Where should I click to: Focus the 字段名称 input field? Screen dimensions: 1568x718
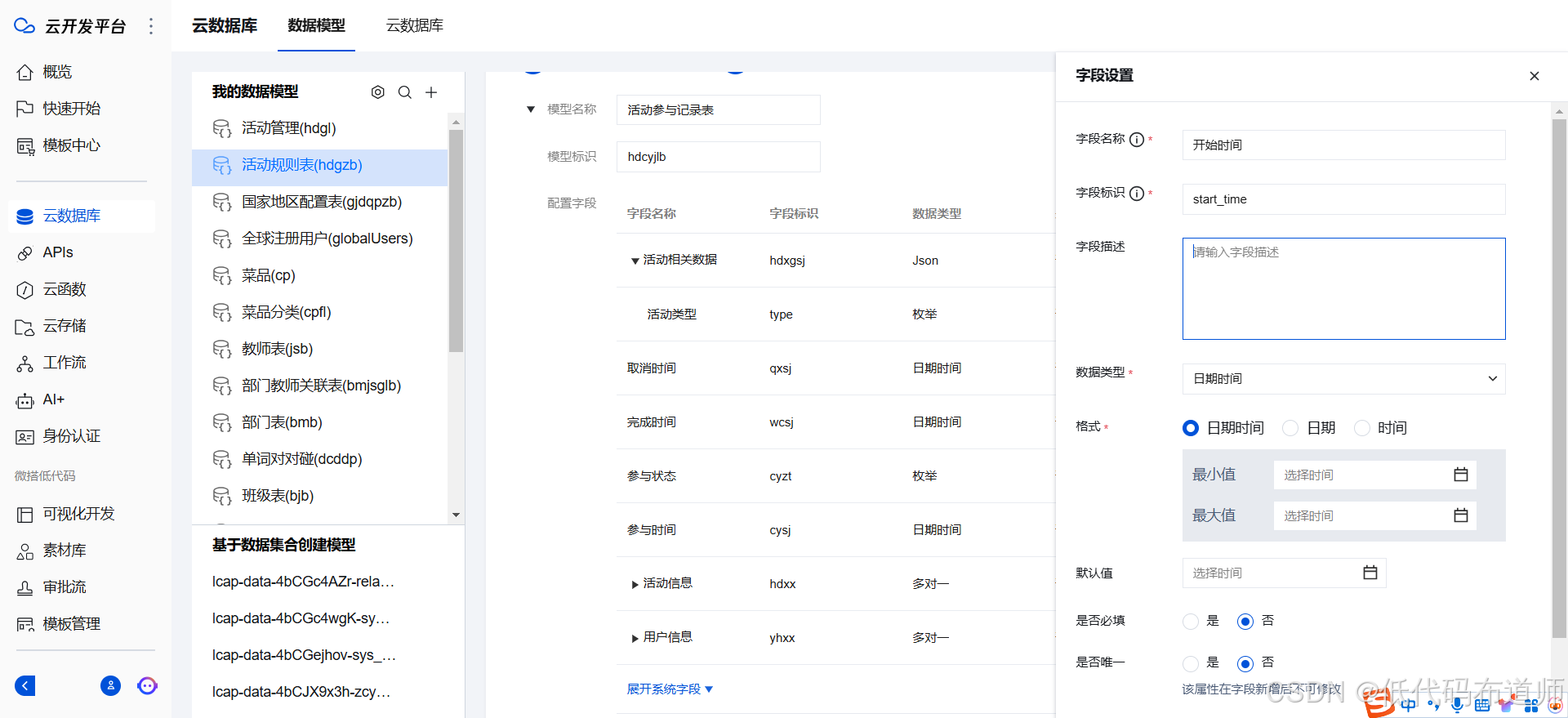click(1343, 145)
